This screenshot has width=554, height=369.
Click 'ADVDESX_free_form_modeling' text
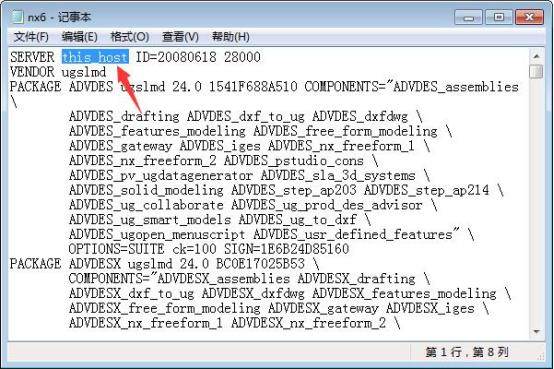pyautogui.click(x=165, y=309)
